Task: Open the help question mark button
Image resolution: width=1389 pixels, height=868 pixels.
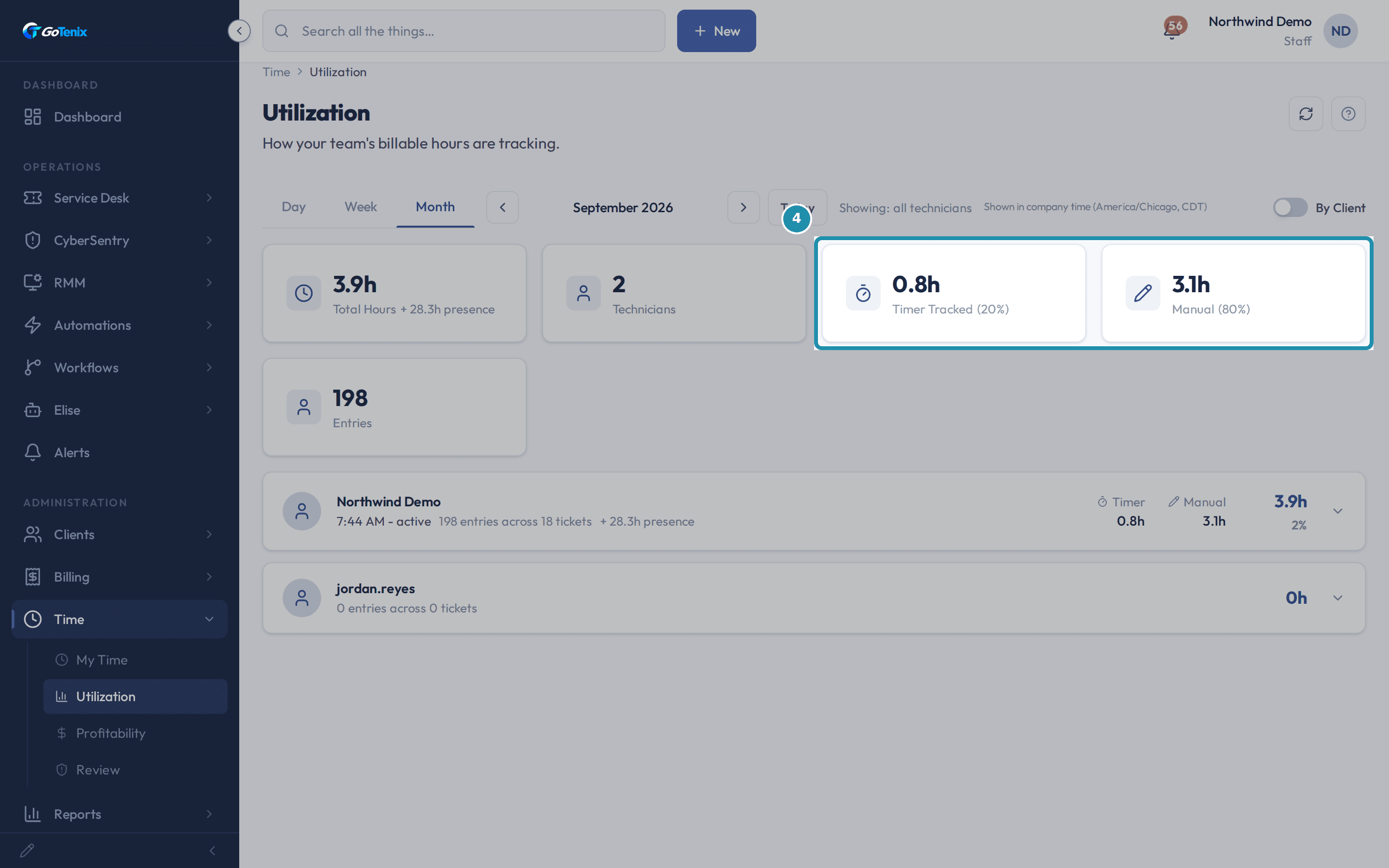Action: [1348, 114]
